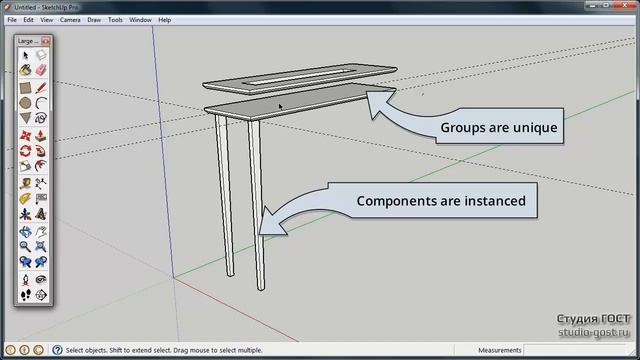Close the Large Tool Set panel

click(45, 41)
